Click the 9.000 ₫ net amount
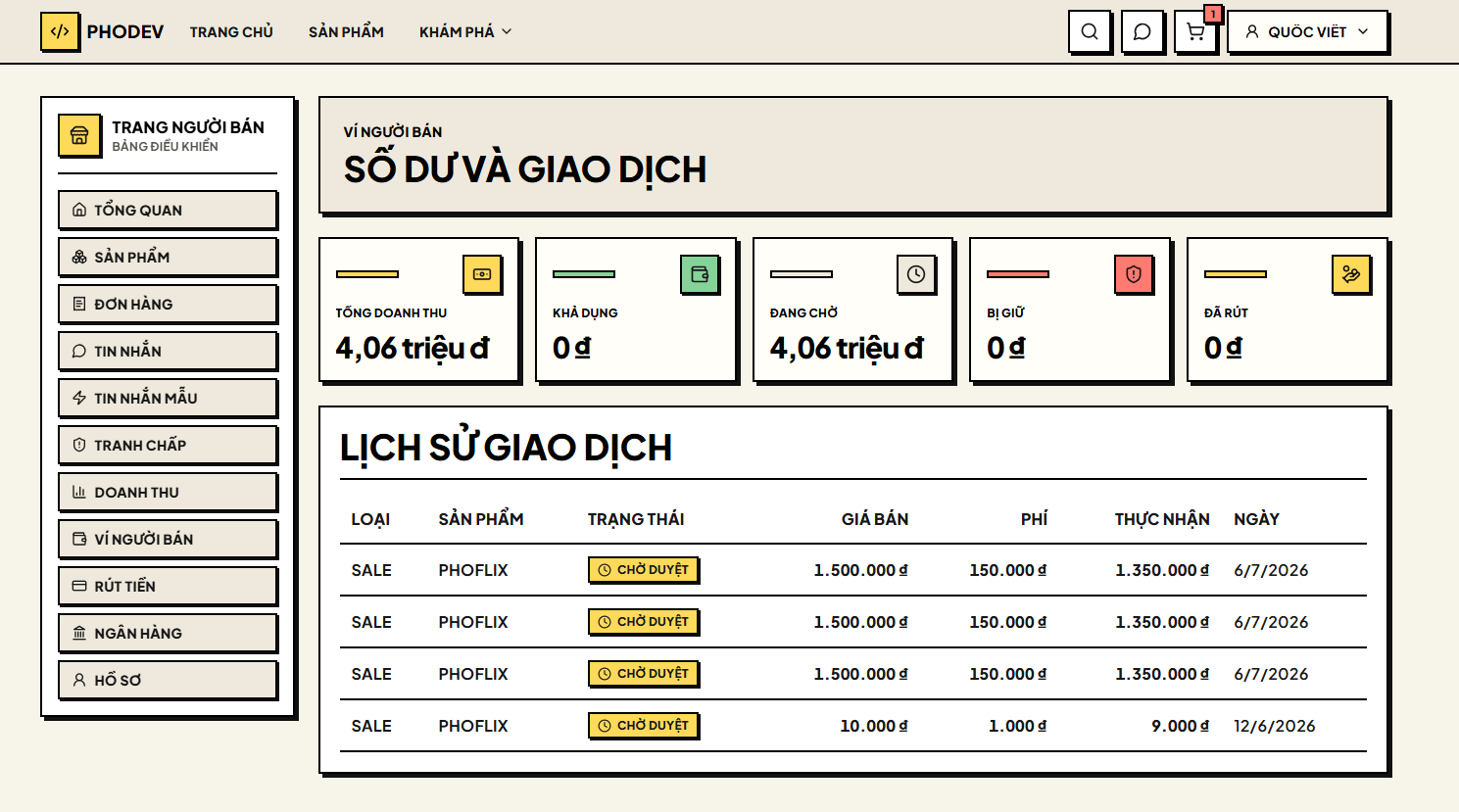This screenshot has height=812, width=1459. (1181, 726)
